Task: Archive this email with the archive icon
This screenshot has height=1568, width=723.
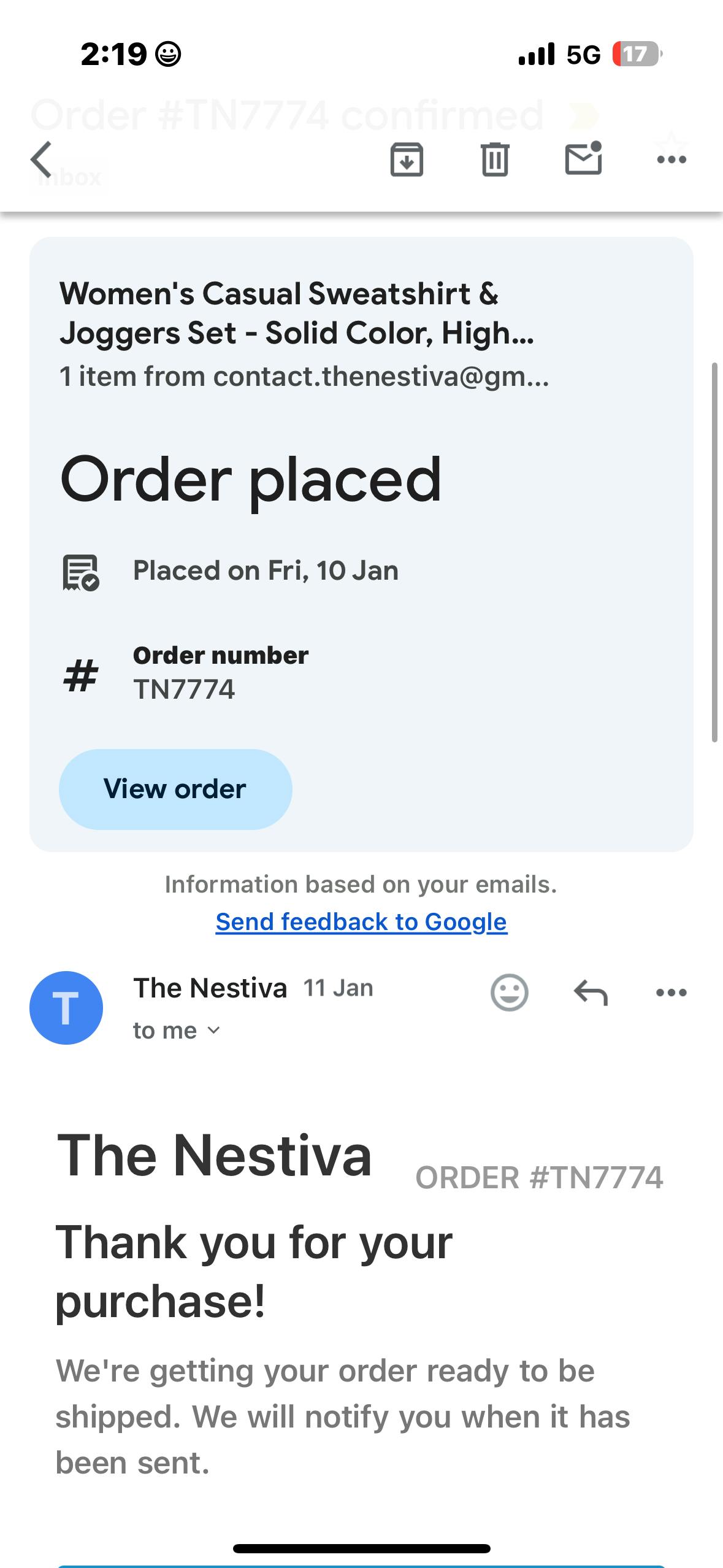Action: coord(407,159)
